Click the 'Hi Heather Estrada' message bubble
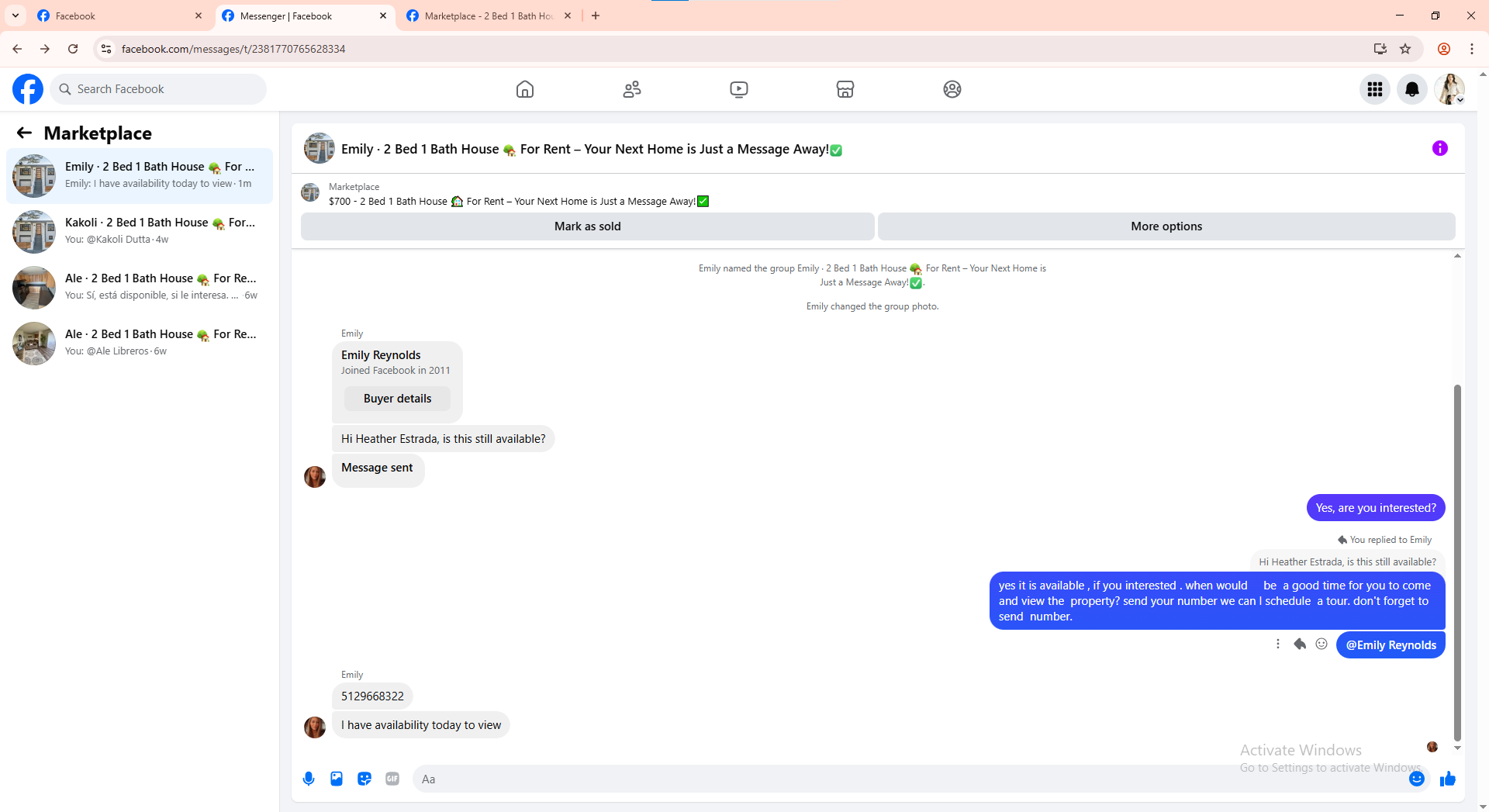Screen dimensions: 1489x812 [443, 439]
